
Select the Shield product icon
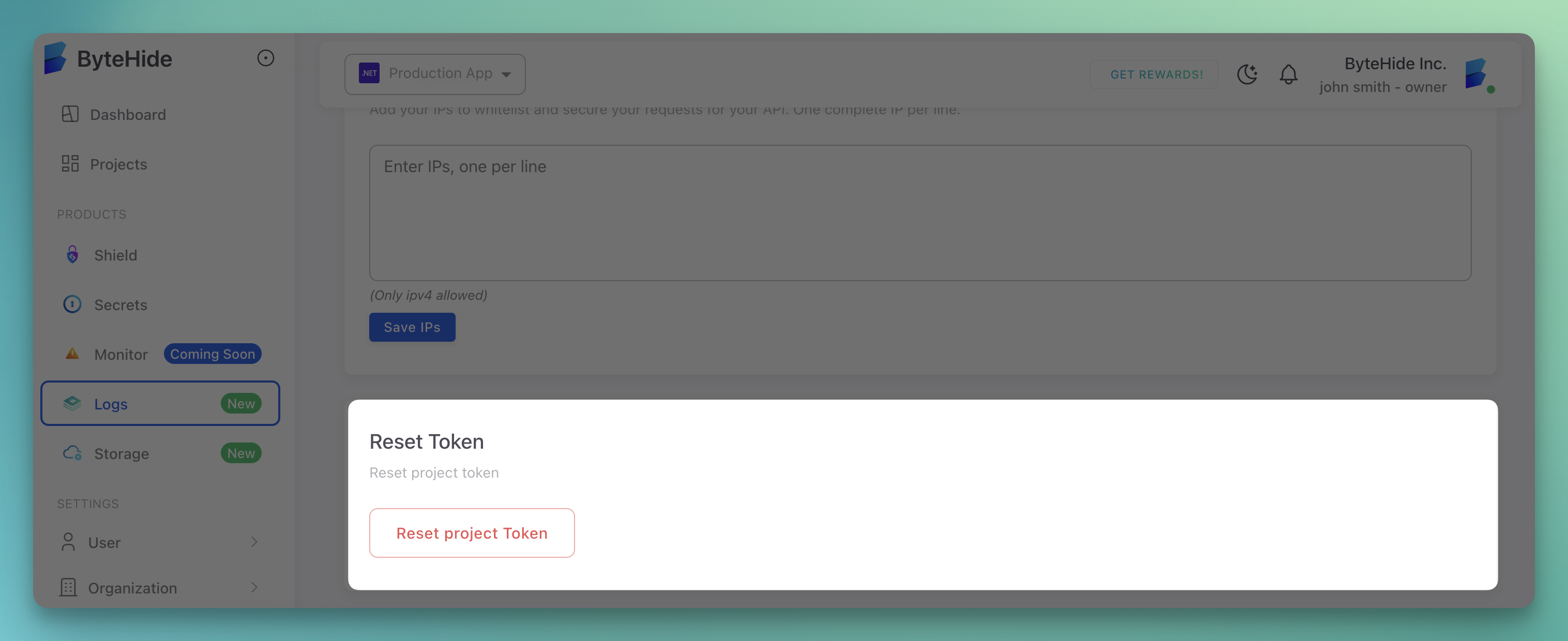coord(72,255)
